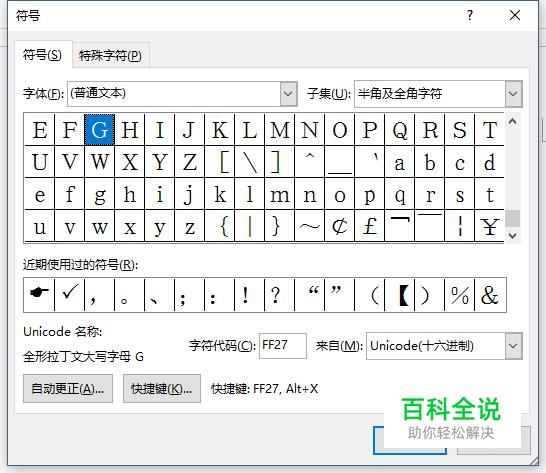This screenshot has height=473, width=546.
Task: Select the broken bar symbol
Action: point(459,226)
